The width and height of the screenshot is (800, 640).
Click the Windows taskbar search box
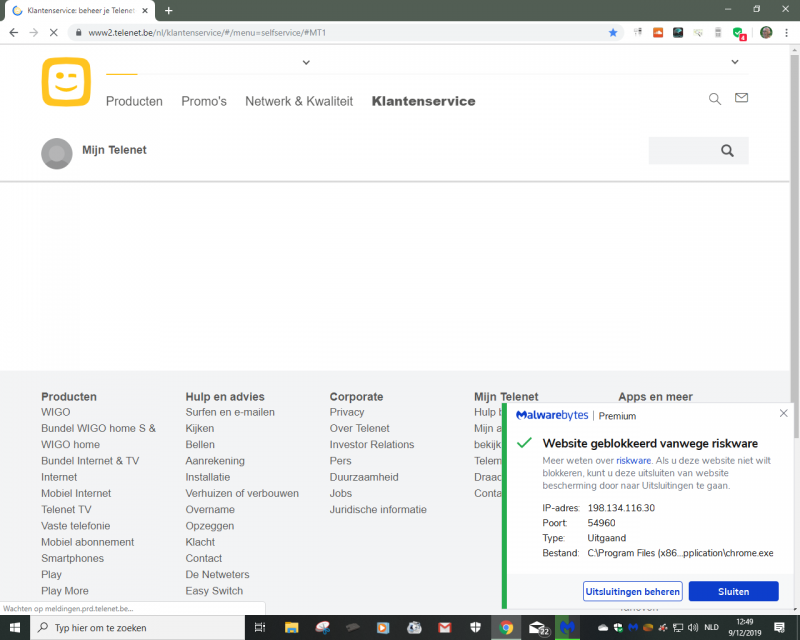pyautogui.click(x=140, y=628)
